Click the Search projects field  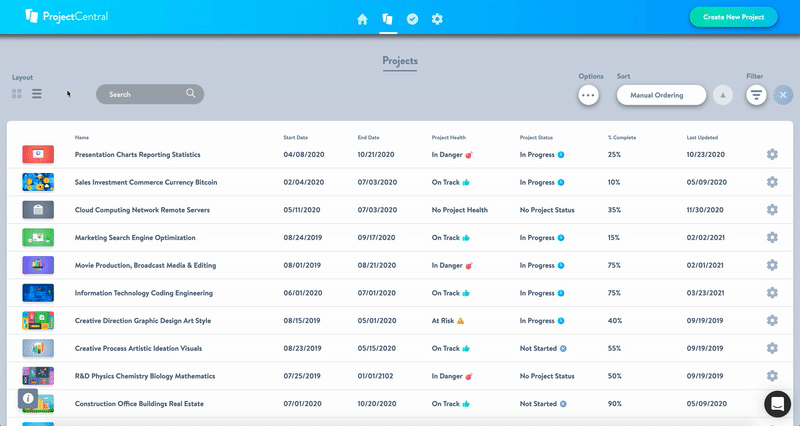[x=150, y=94]
